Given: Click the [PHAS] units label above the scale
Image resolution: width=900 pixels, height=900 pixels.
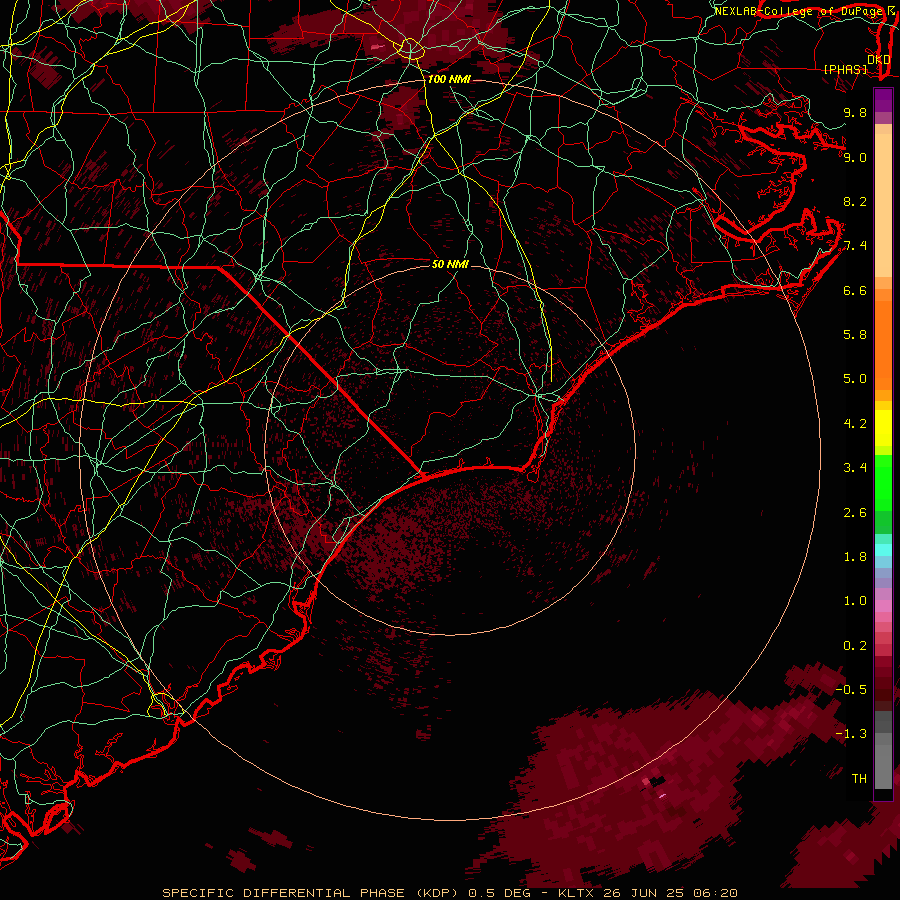Looking at the screenshot, I should click(845, 69).
